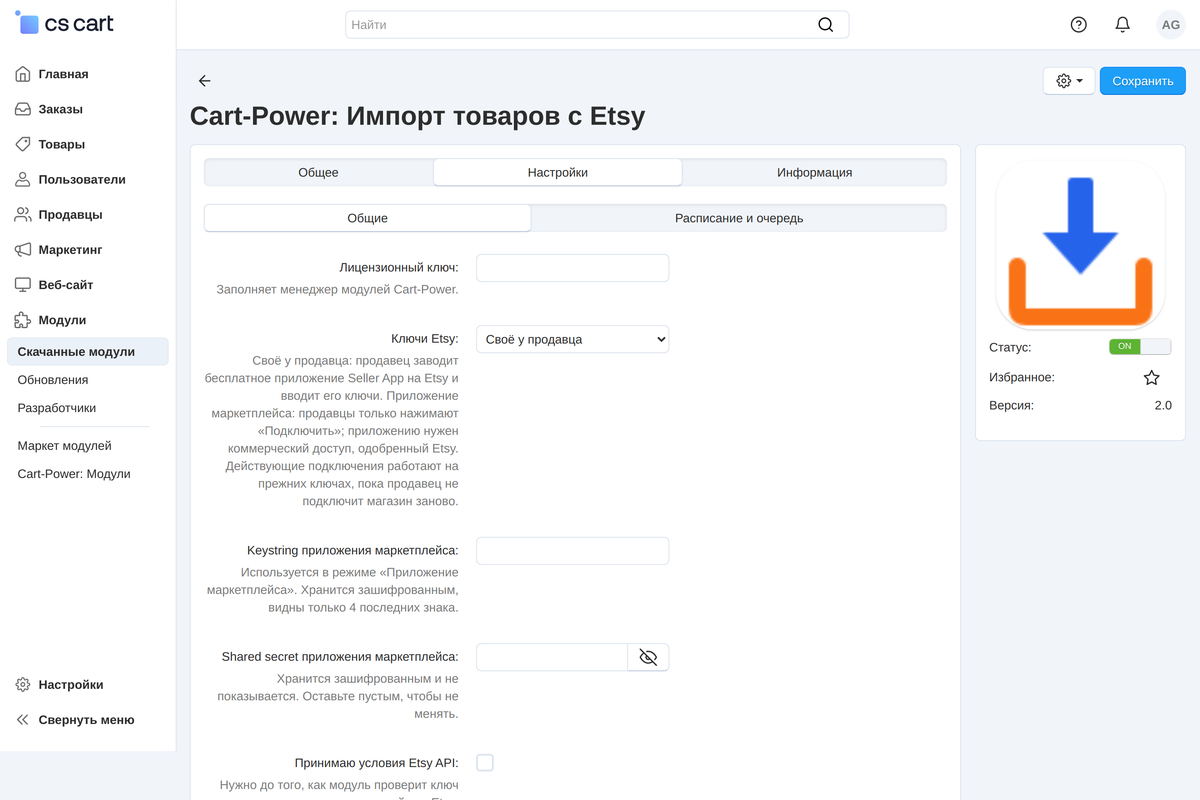Click the Маркетинг megaphone icon in sidebar
The height and width of the screenshot is (800, 1200).
(x=23, y=249)
